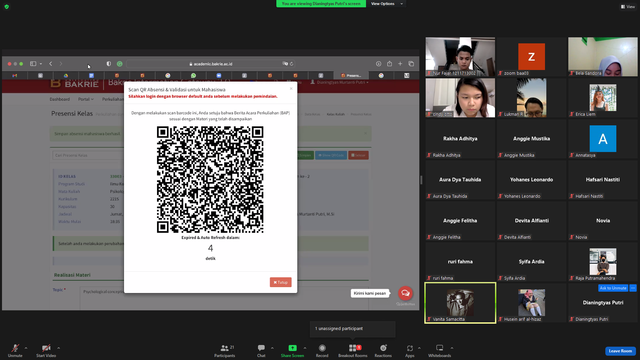
Task: Click the green Share Screen icon
Action: (293, 348)
